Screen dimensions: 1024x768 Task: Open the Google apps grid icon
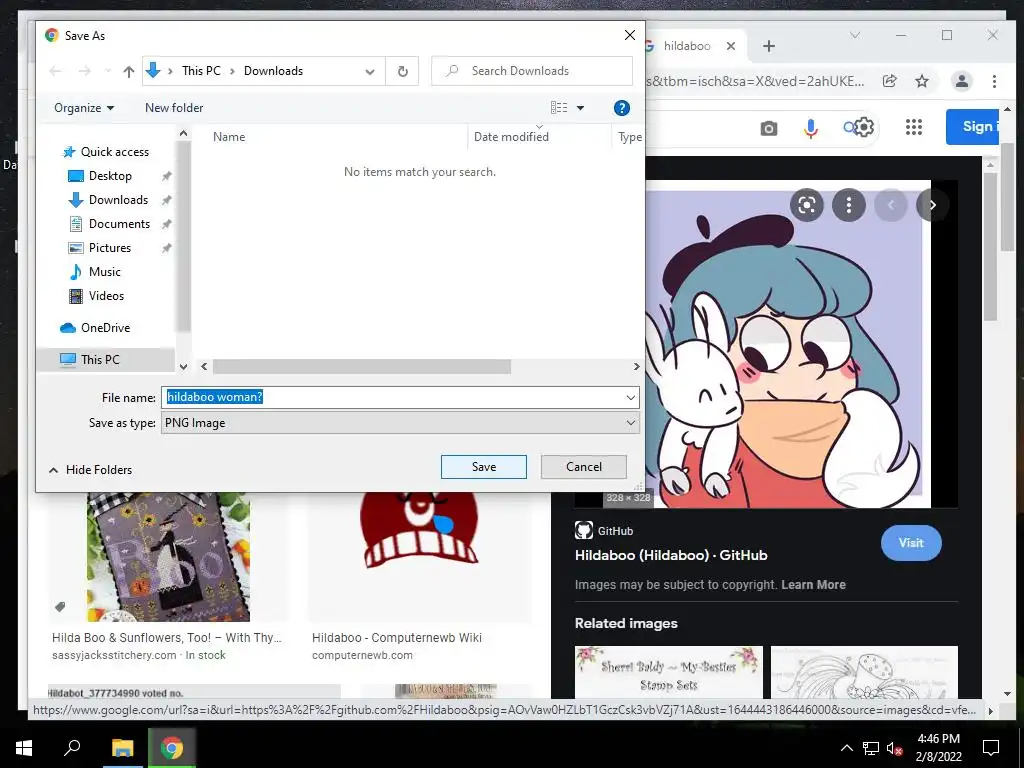point(914,127)
